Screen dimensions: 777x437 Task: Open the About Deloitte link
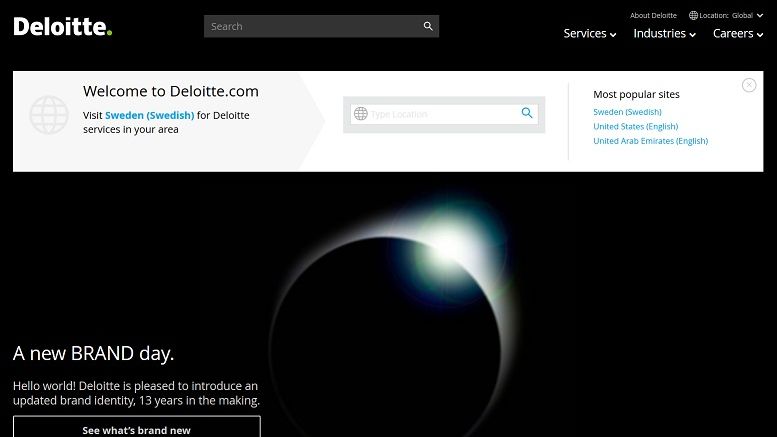click(653, 15)
